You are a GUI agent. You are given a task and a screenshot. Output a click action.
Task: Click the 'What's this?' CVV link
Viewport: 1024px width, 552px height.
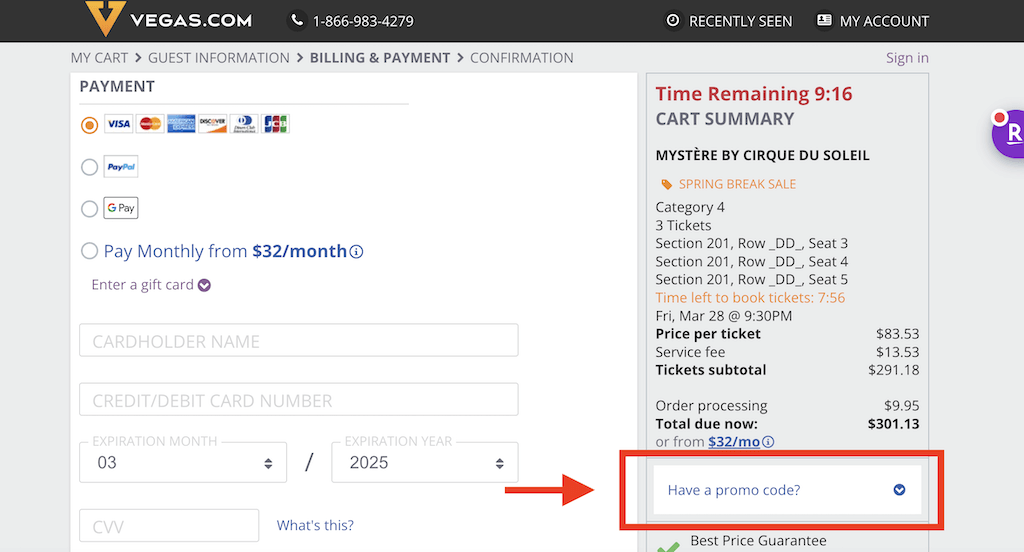pyautogui.click(x=315, y=525)
